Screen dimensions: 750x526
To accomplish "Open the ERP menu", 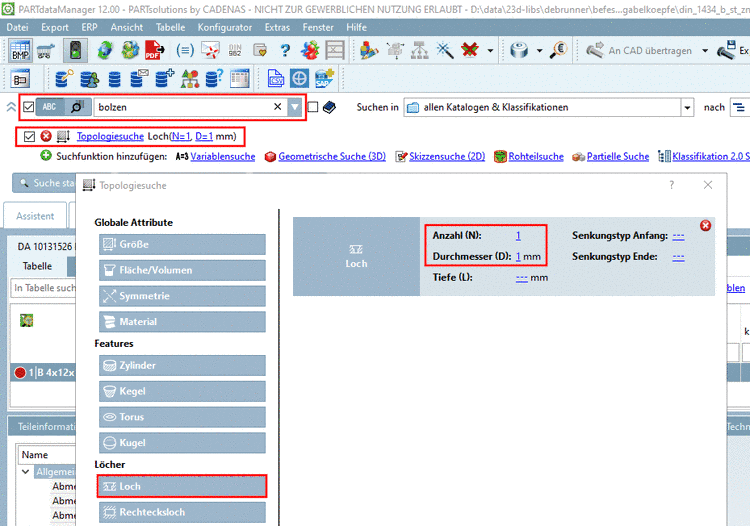I will (x=89, y=27).
